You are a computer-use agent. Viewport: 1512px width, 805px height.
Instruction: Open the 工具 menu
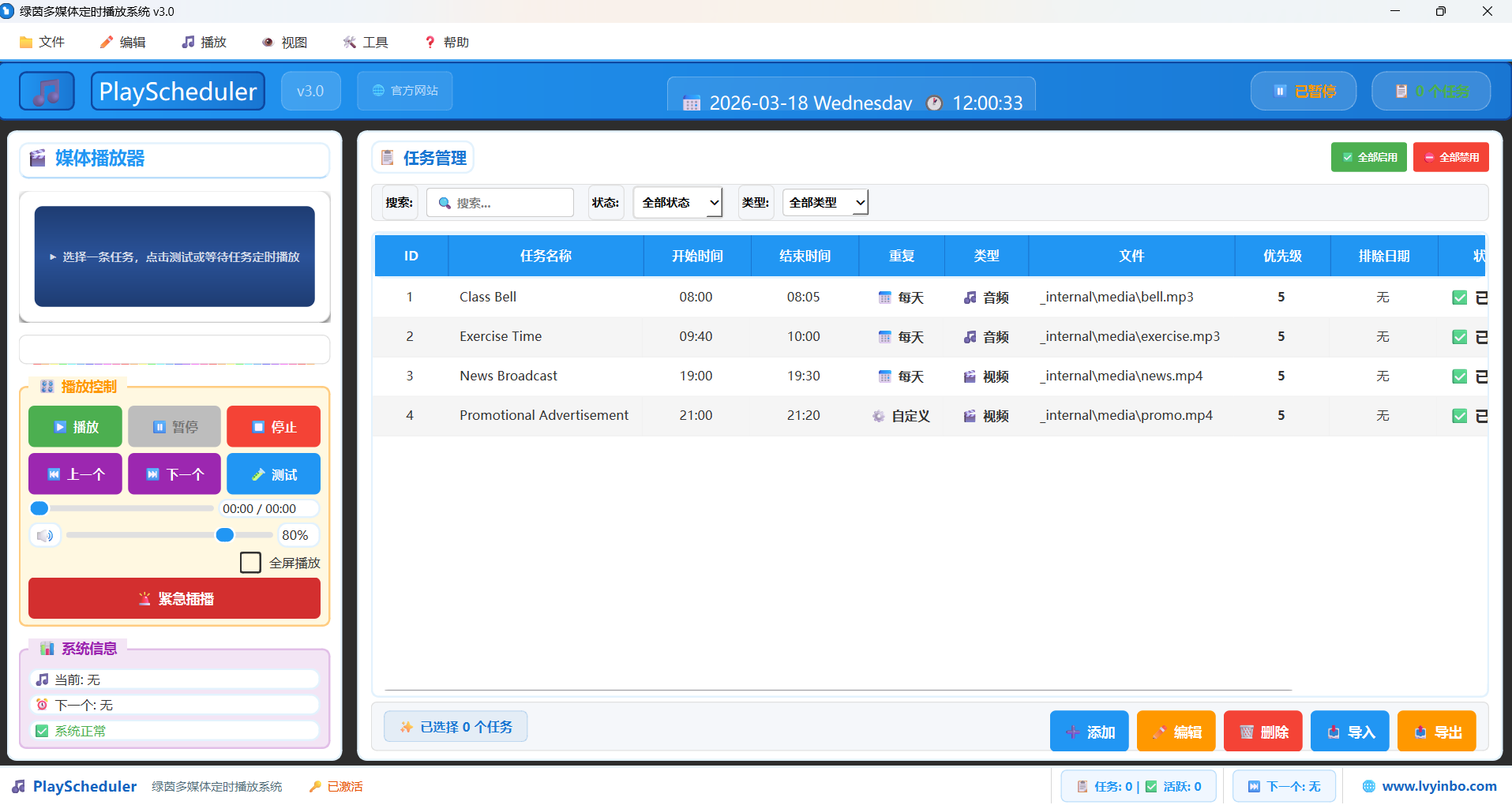(x=366, y=42)
